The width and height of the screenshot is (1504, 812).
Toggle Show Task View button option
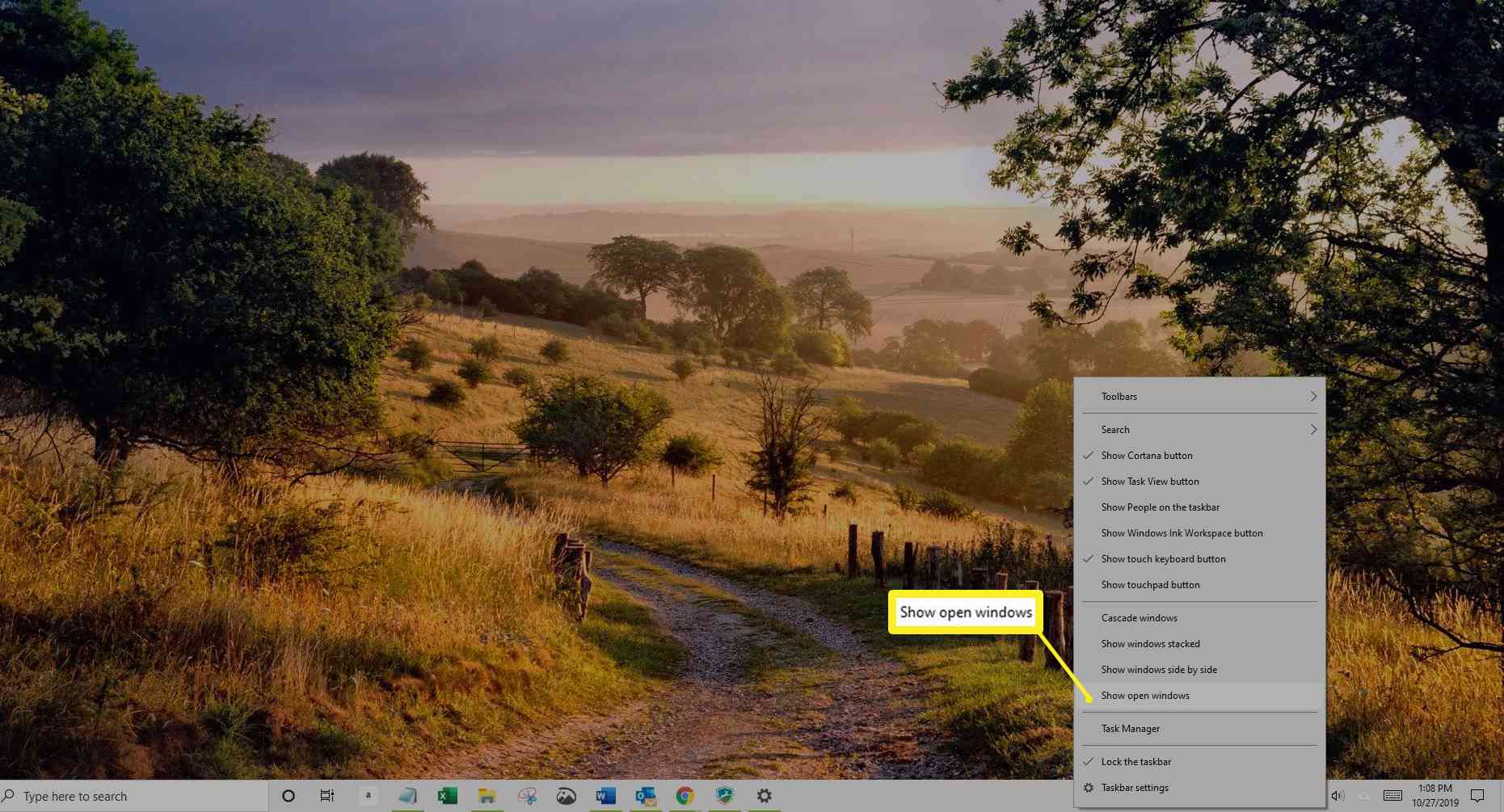point(1199,482)
